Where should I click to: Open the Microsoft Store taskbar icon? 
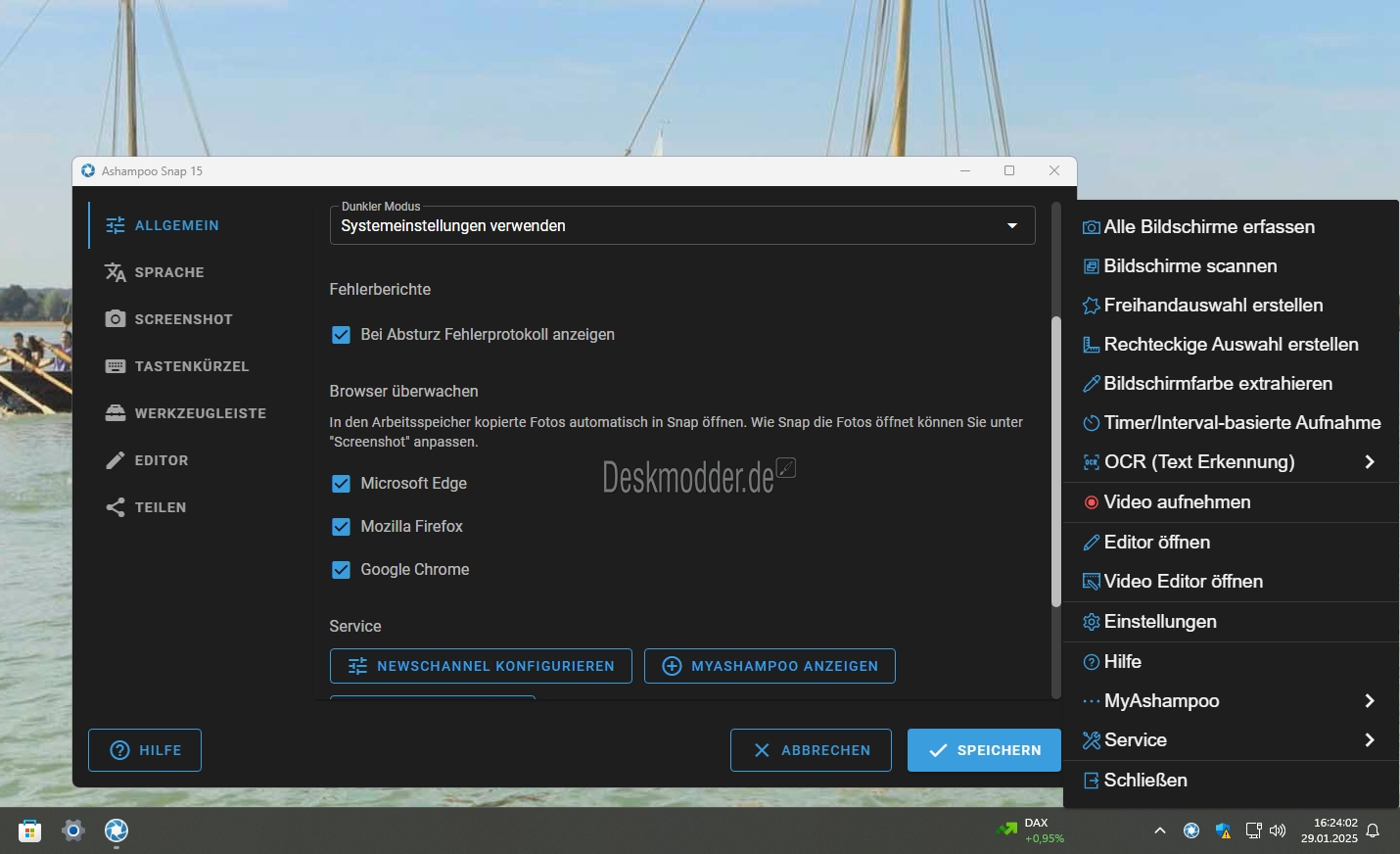[x=30, y=830]
